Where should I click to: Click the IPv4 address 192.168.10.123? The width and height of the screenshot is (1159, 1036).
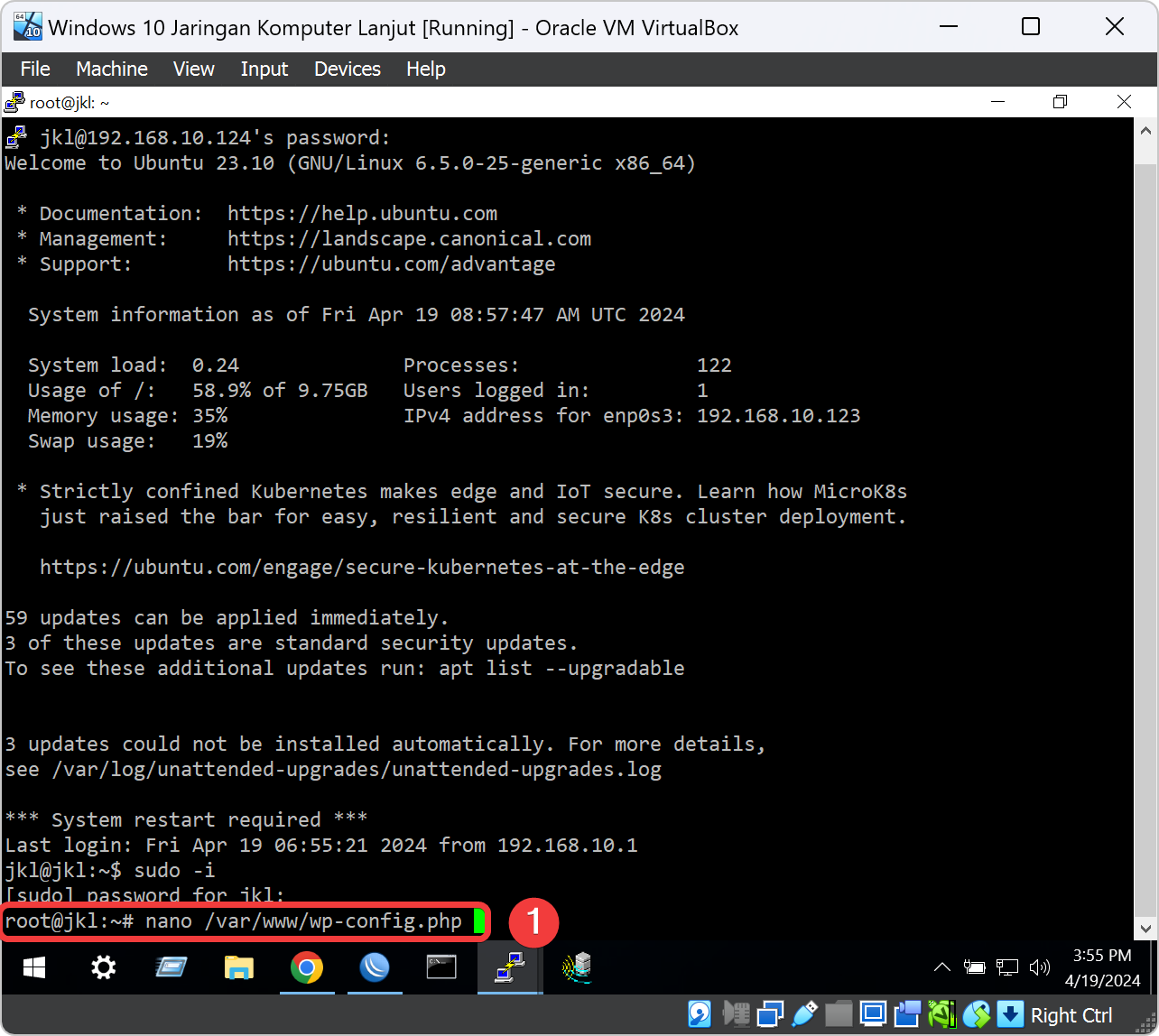[778, 416]
